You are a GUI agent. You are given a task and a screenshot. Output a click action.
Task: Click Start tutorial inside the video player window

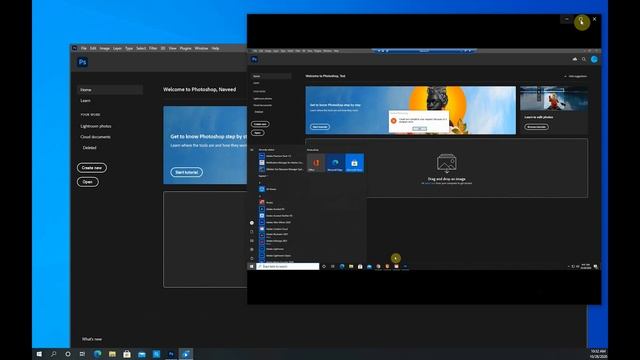click(x=320, y=127)
